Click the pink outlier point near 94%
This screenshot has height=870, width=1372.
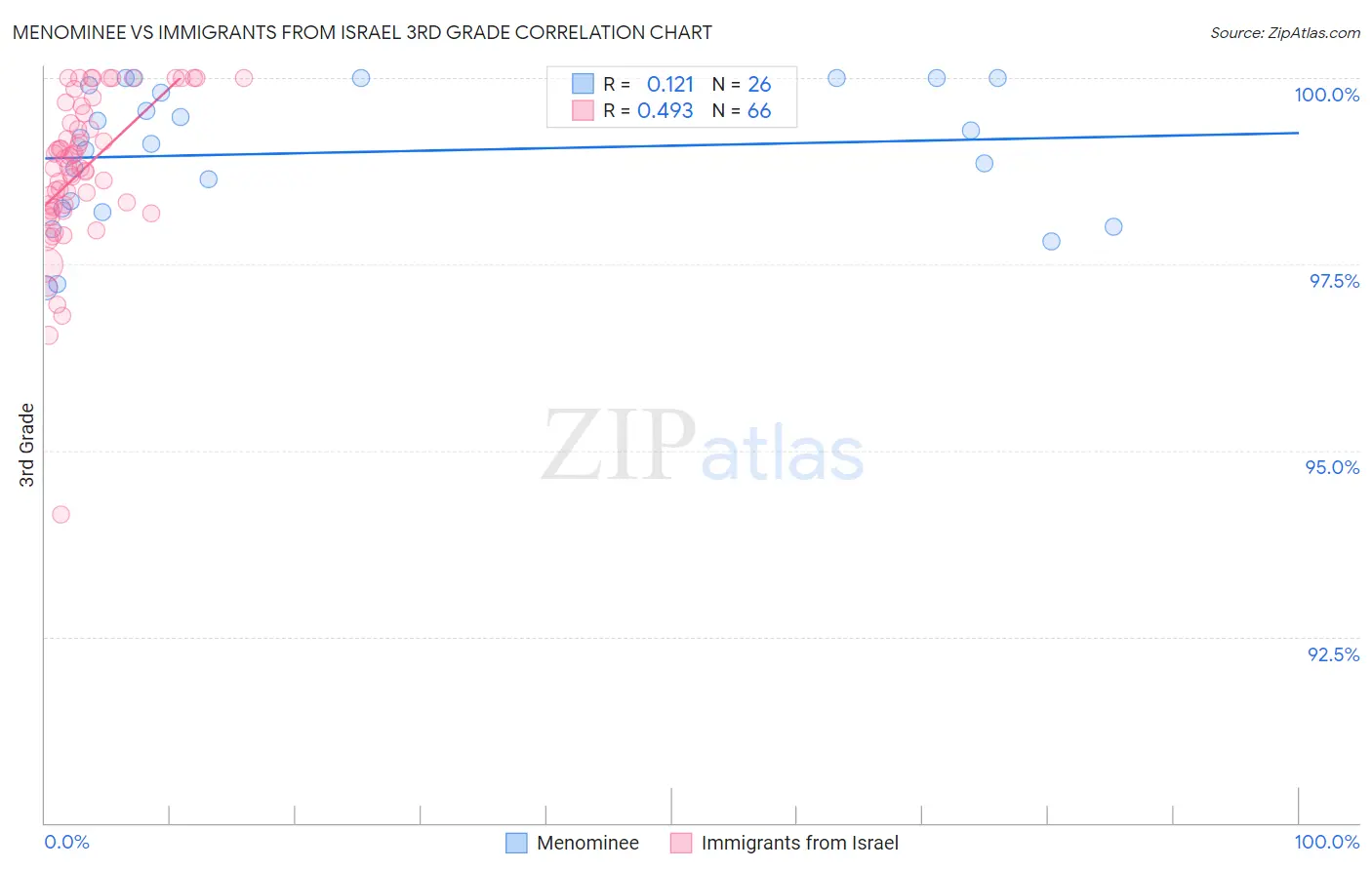pyautogui.click(x=61, y=514)
